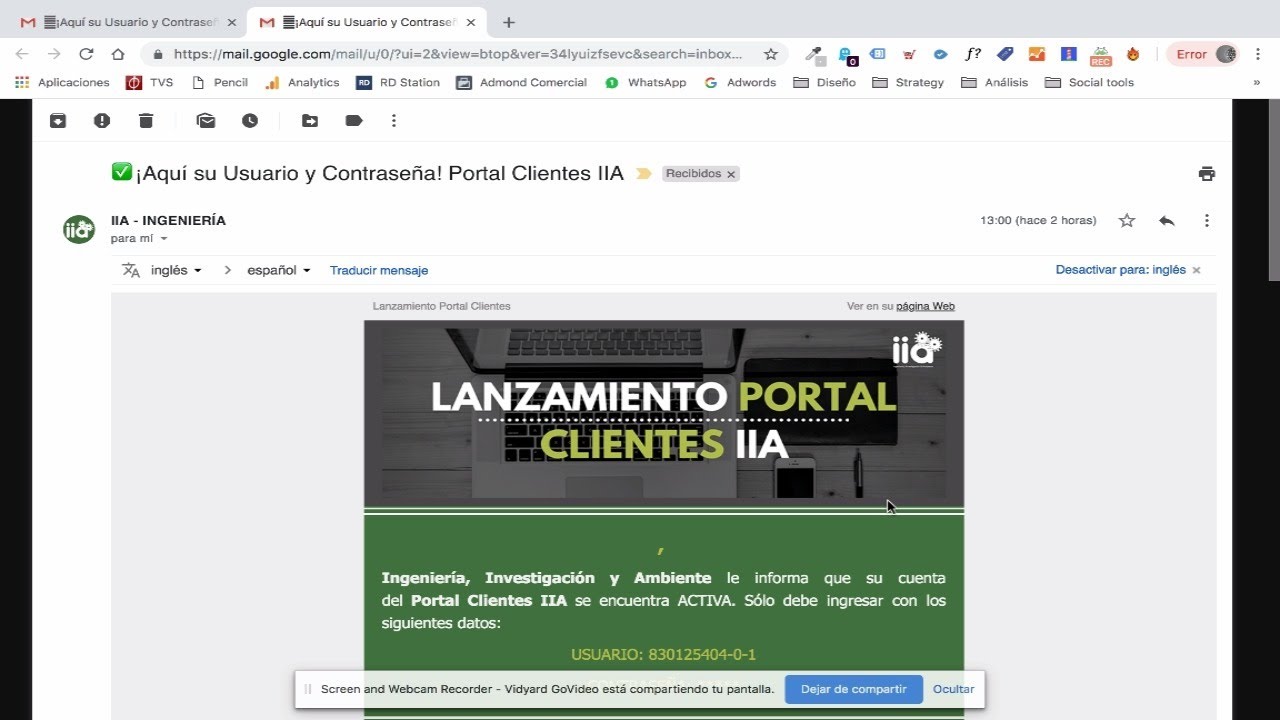1280x720 pixels.
Task: Open the Chrome three-dot menu
Action: [x=1258, y=54]
